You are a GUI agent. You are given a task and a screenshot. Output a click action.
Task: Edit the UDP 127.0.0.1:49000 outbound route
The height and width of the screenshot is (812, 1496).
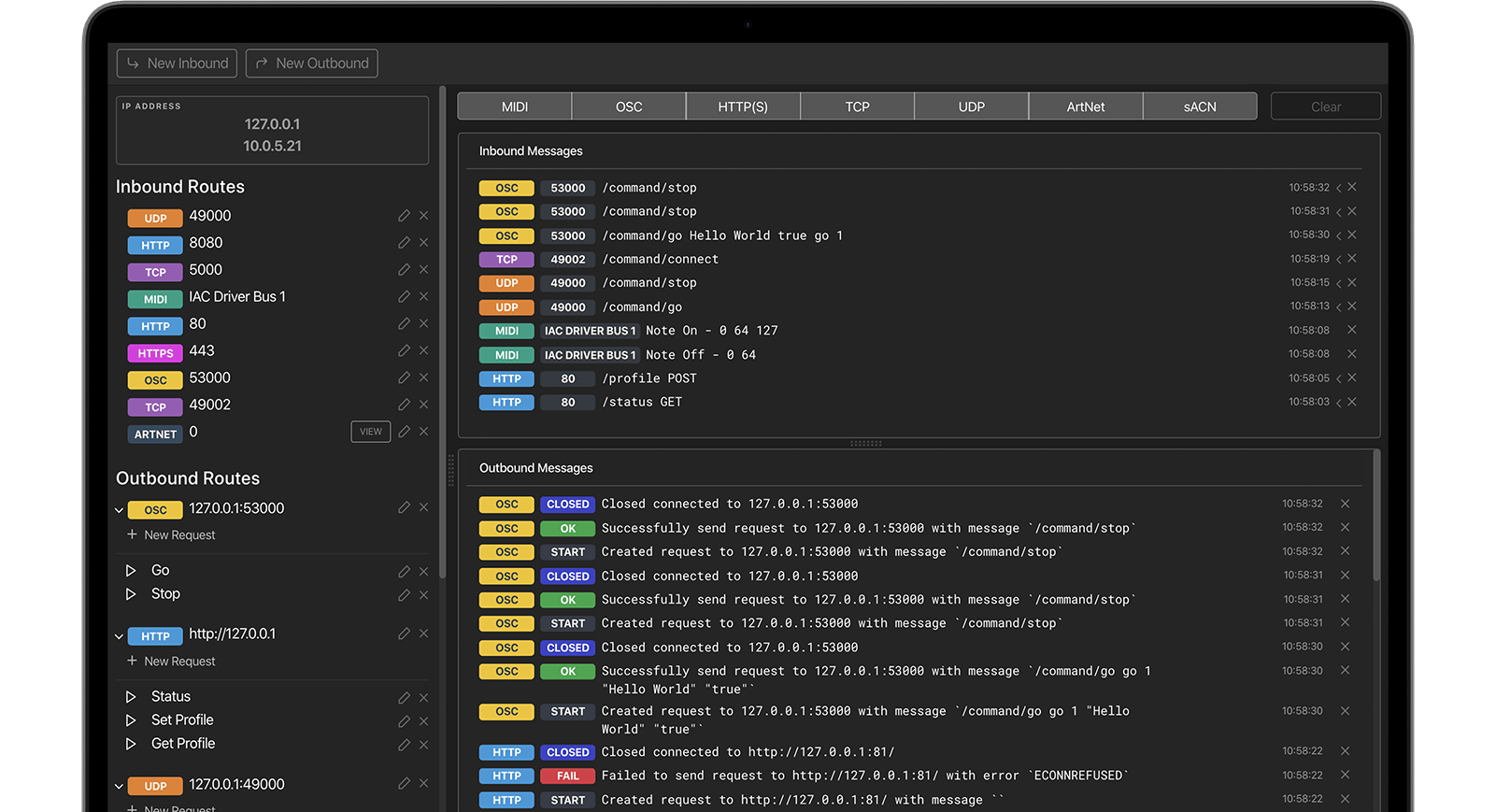coord(404,784)
